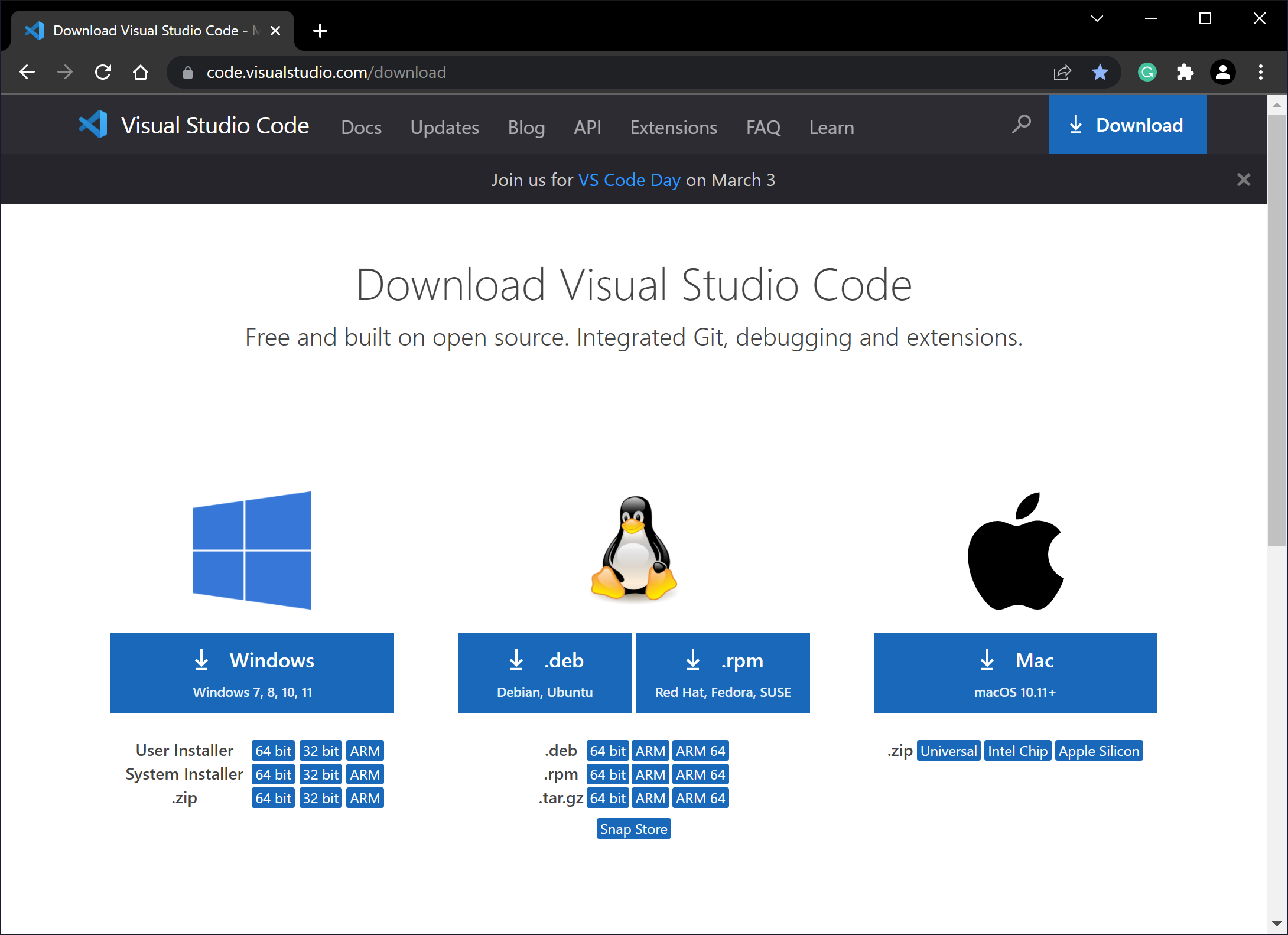The width and height of the screenshot is (1288, 935).
Task: View site security lock information
Action: click(x=188, y=72)
